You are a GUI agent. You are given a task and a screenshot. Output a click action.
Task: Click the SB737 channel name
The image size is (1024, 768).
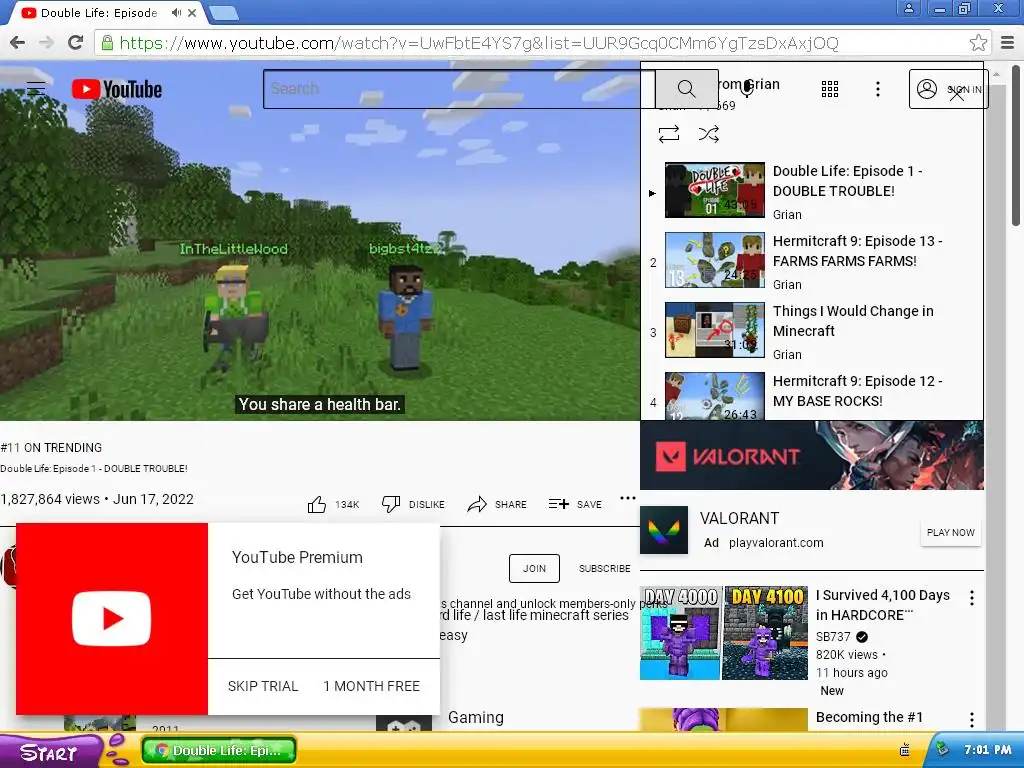click(833, 636)
